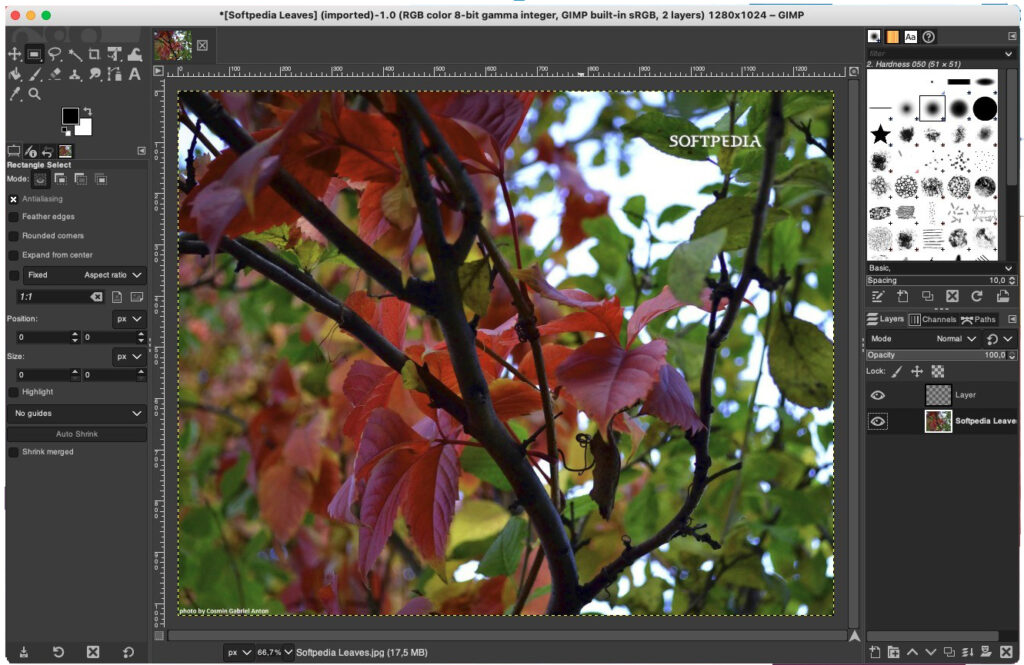1024x665 pixels.
Task: Hide the top Layer with eye icon
Action: [x=878, y=395]
